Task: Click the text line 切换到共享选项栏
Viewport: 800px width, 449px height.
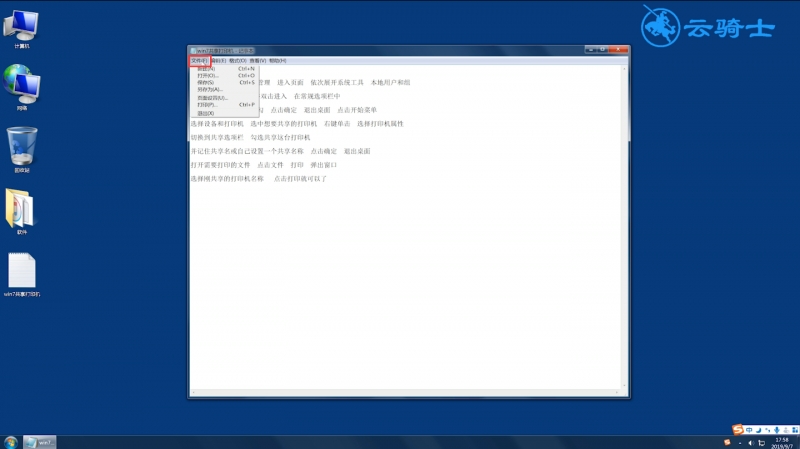Action: tap(217, 137)
